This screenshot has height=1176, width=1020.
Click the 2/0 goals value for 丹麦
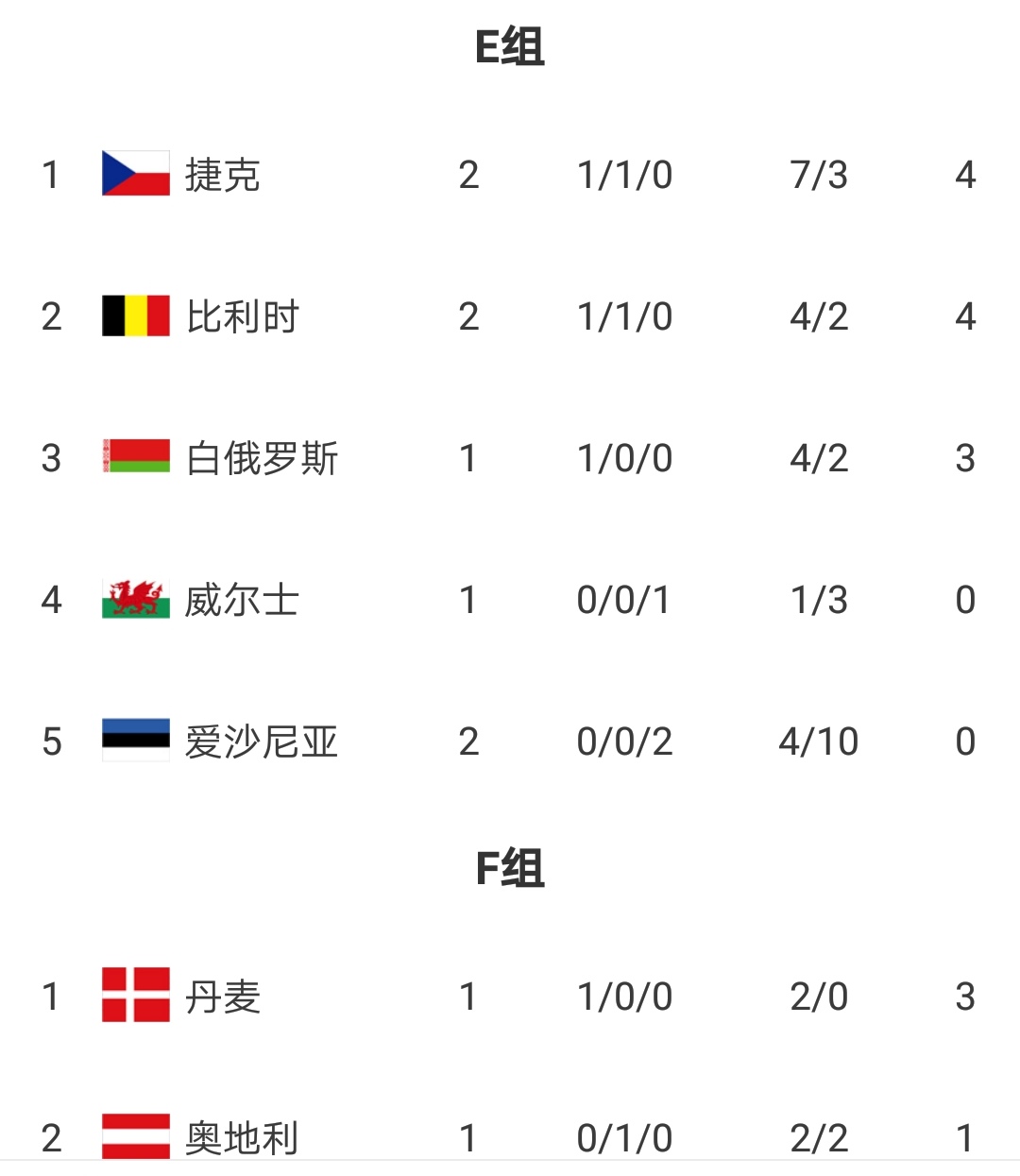[x=819, y=997]
